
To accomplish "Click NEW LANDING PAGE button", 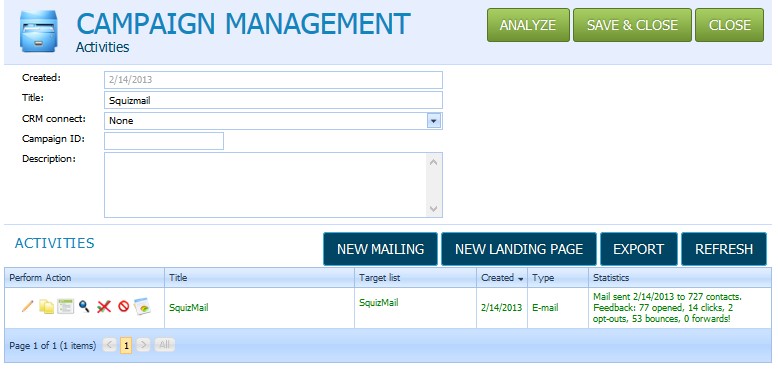I will pyautogui.click(x=519, y=249).
